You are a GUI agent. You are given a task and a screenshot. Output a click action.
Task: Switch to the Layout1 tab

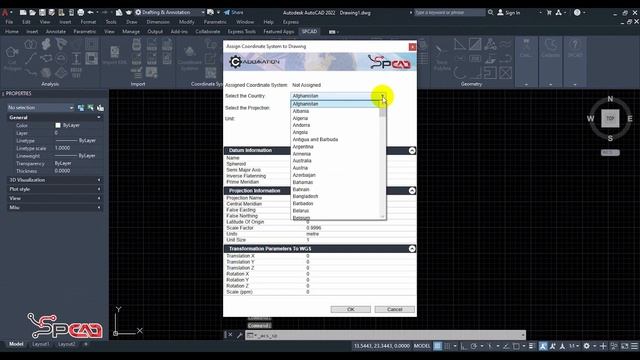click(x=40, y=344)
